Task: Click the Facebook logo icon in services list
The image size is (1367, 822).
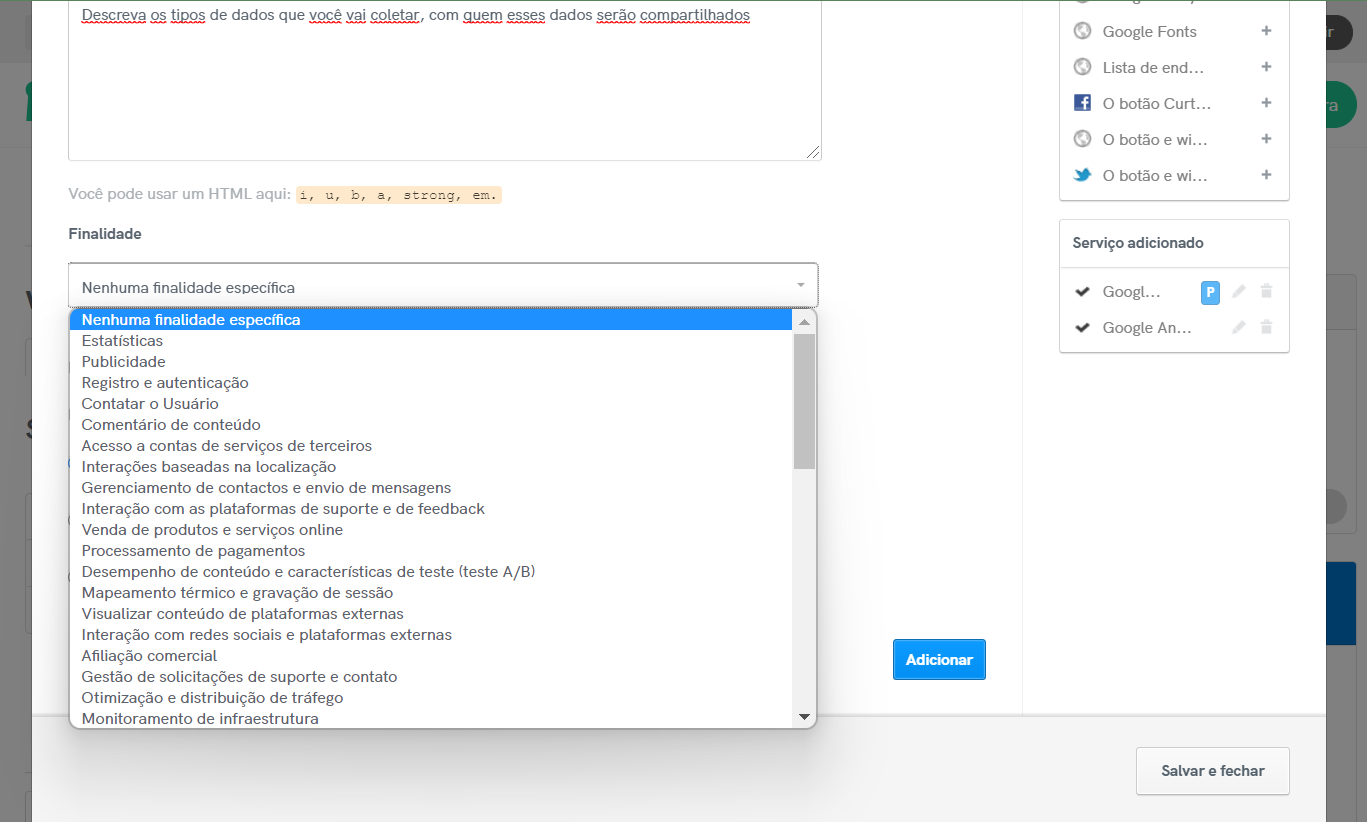Action: pyautogui.click(x=1082, y=103)
